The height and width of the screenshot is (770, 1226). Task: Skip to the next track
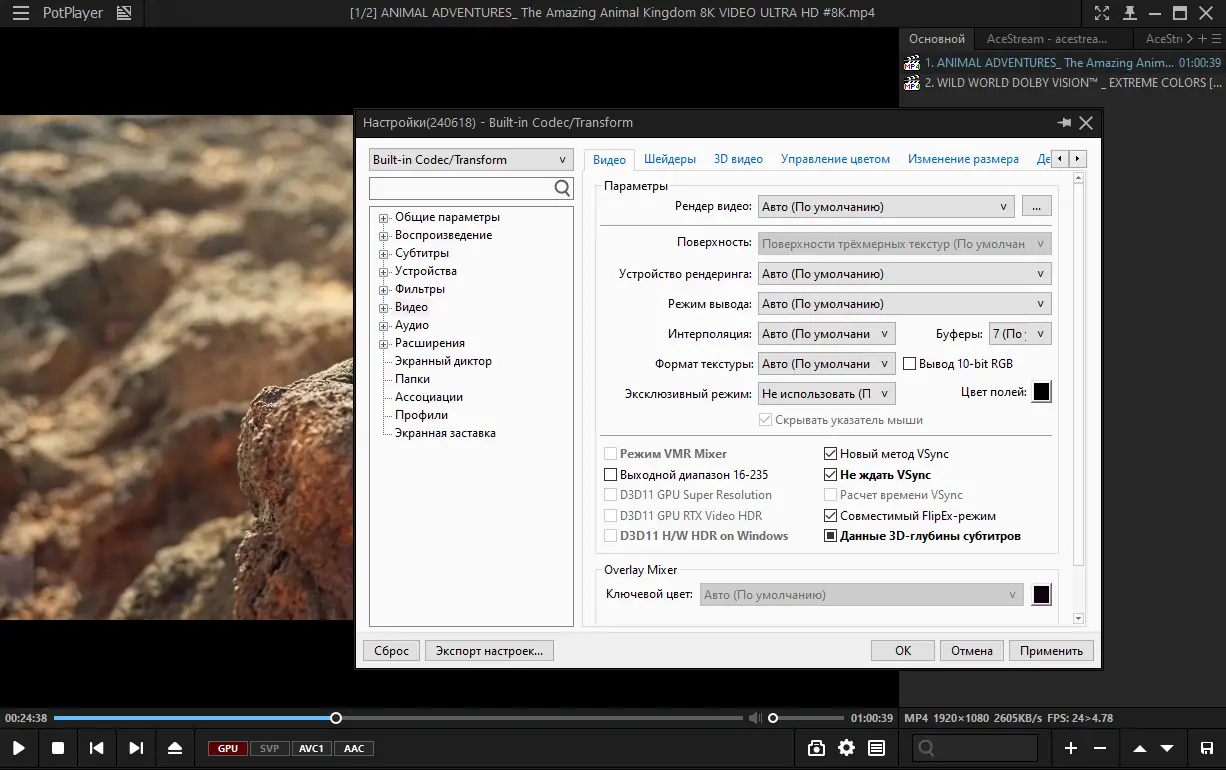click(136, 748)
